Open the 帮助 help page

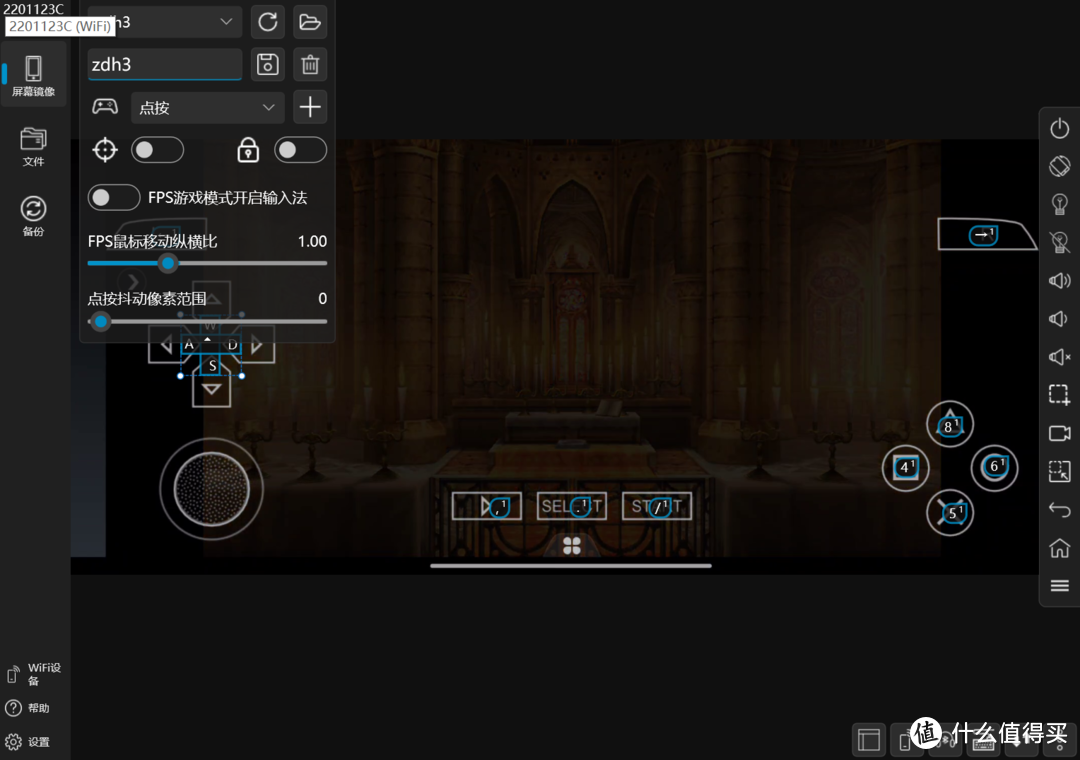[x=28, y=708]
